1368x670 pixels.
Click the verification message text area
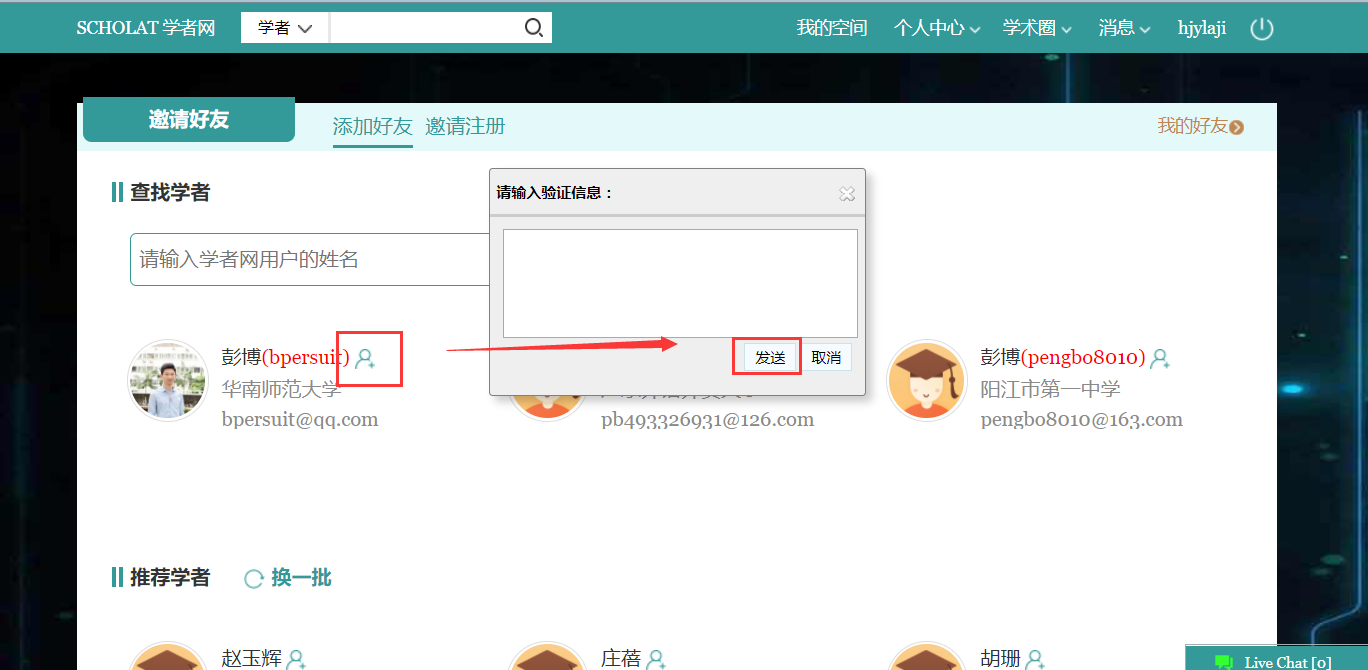click(x=680, y=283)
